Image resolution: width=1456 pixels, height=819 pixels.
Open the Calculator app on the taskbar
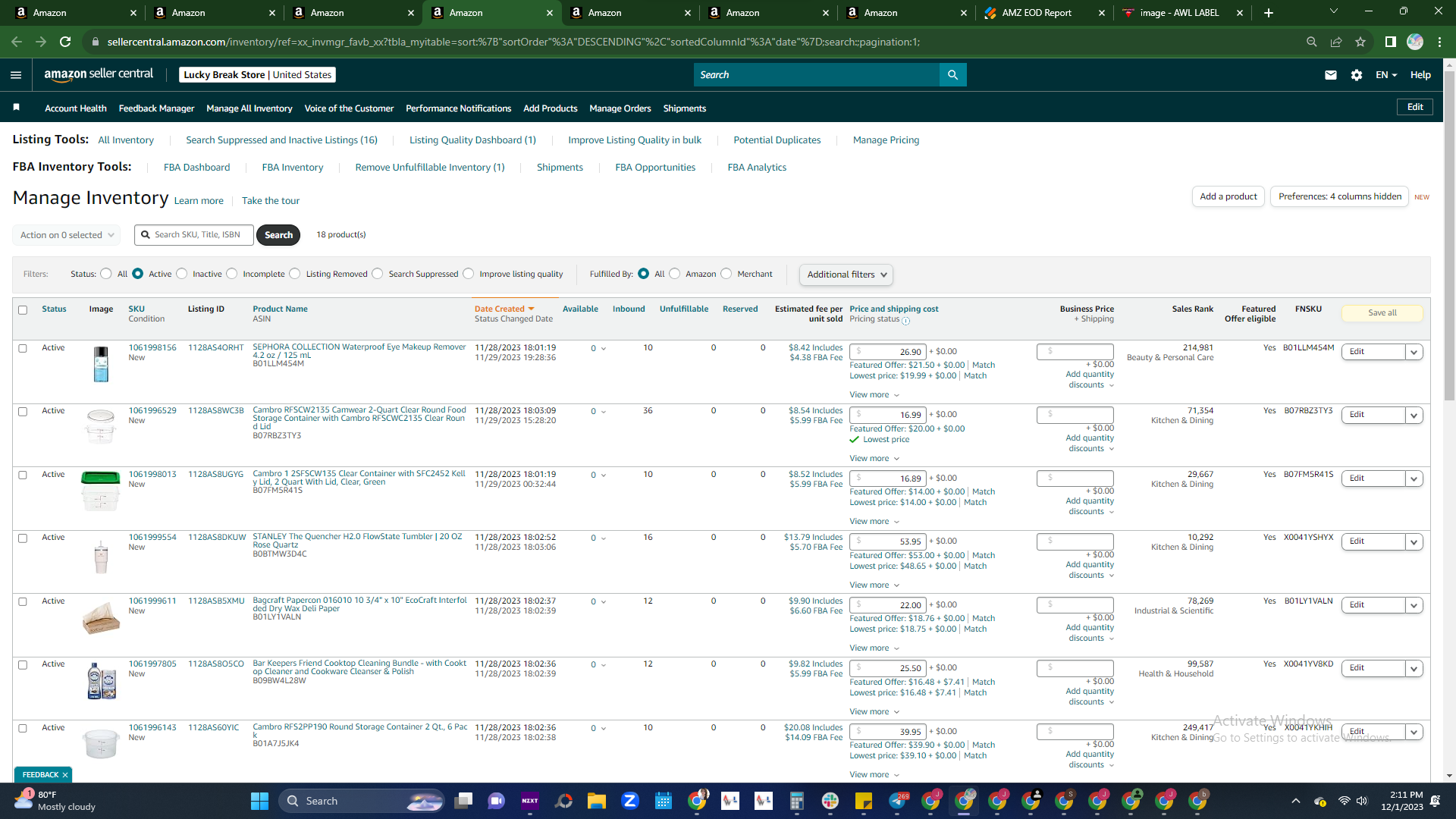click(796, 801)
